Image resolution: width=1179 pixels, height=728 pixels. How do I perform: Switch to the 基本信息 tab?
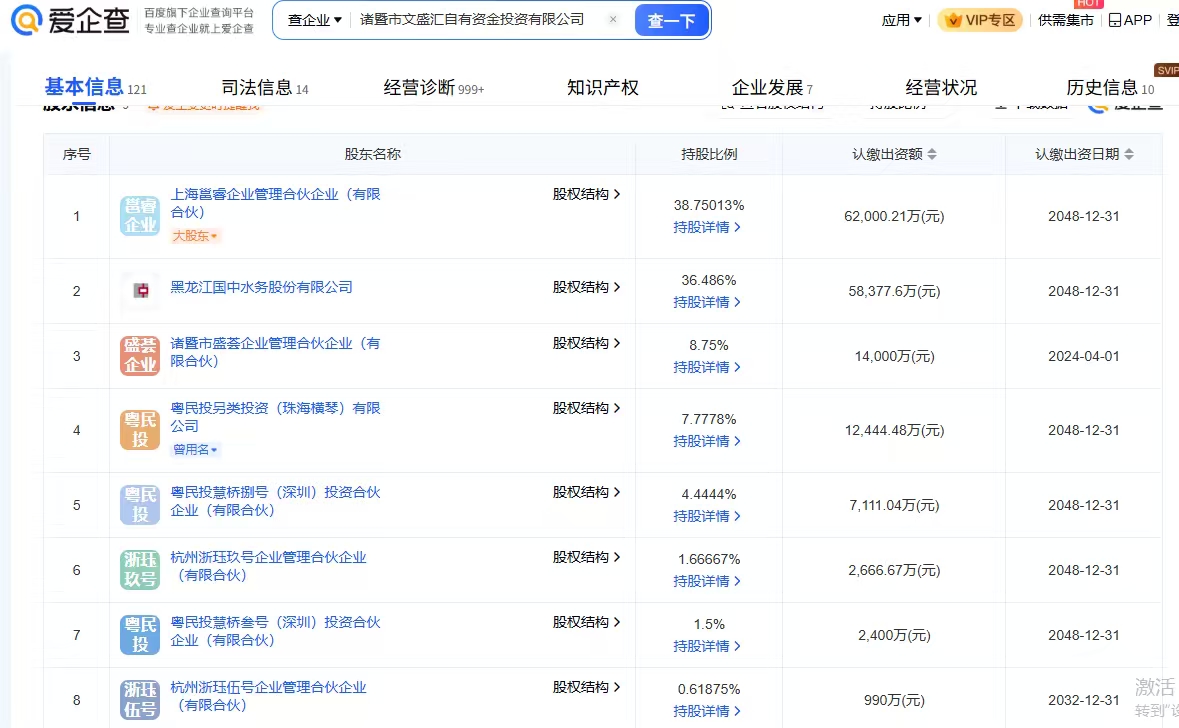click(x=95, y=87)
